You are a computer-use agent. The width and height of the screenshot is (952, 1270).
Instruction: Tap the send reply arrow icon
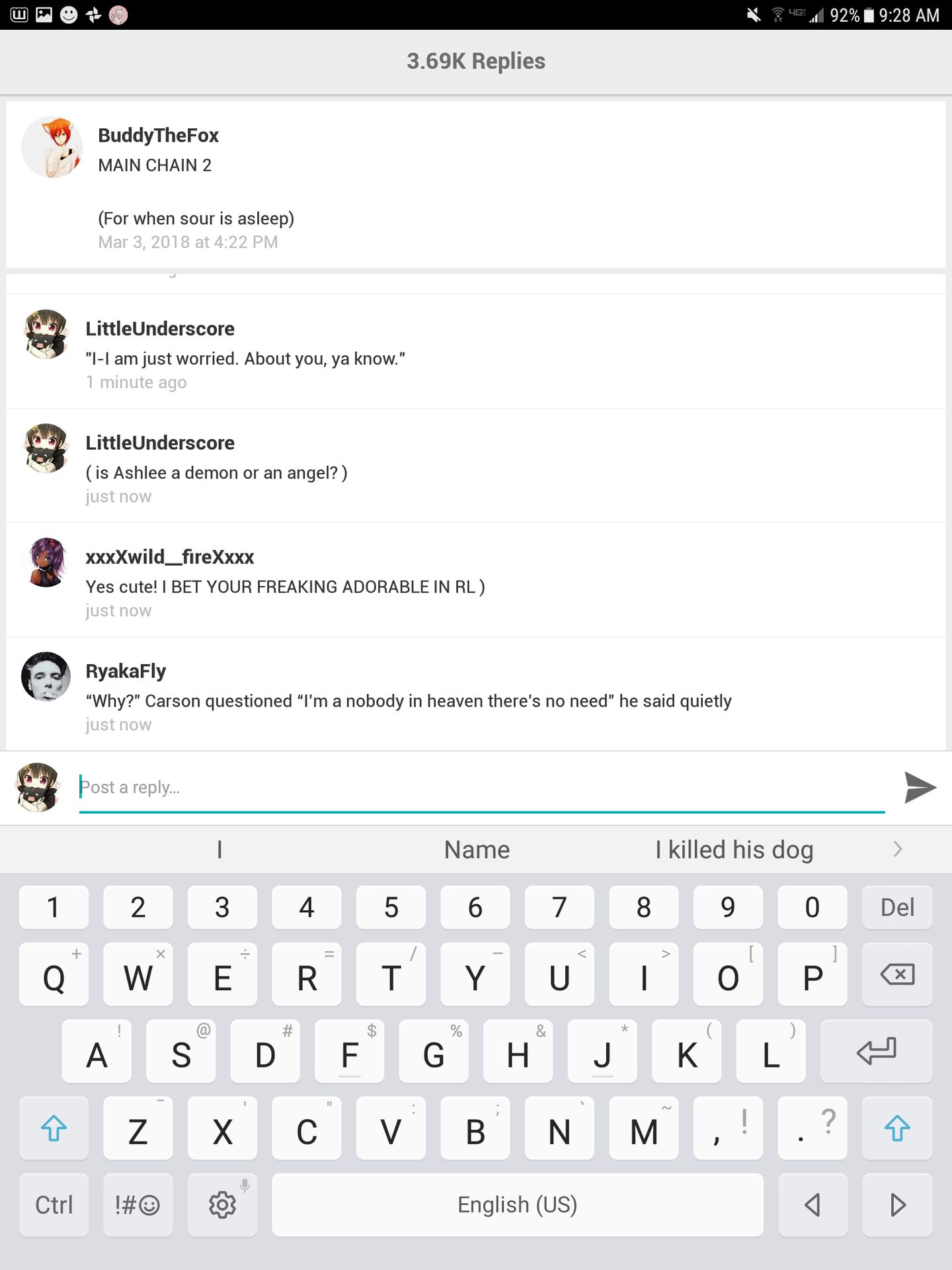[x=920, y=787]
